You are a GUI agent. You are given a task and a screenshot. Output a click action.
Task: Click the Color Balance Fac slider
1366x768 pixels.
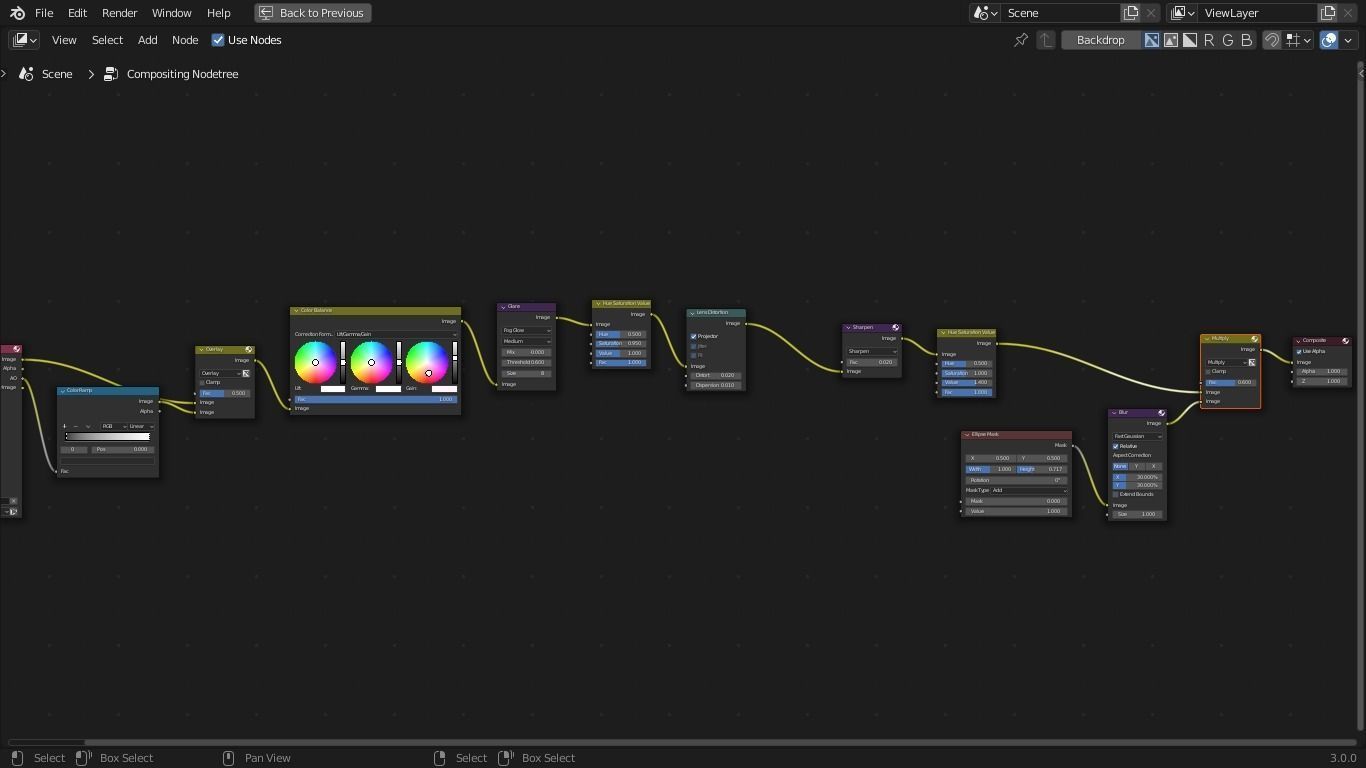click(375, 399)
